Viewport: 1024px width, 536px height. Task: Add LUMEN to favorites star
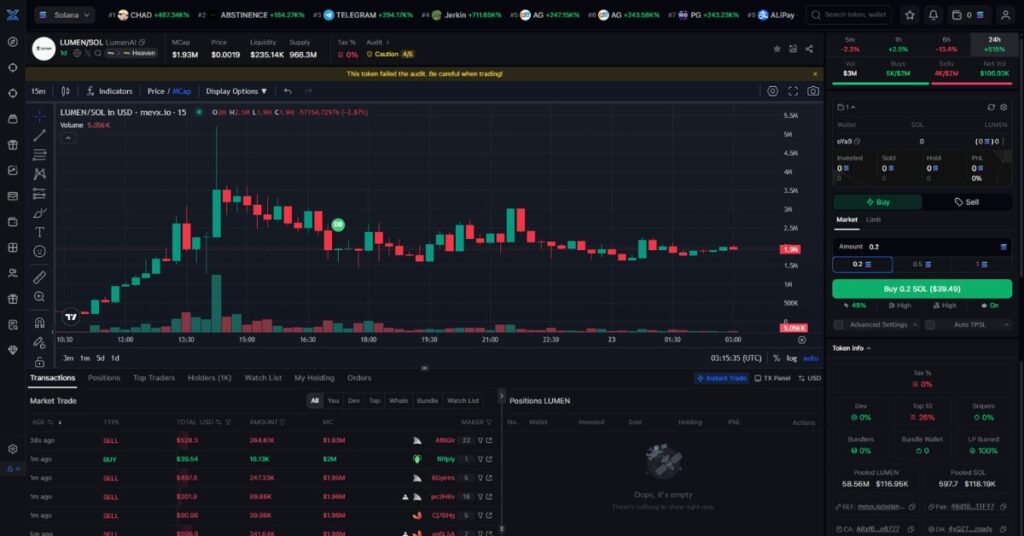[776, 49]
